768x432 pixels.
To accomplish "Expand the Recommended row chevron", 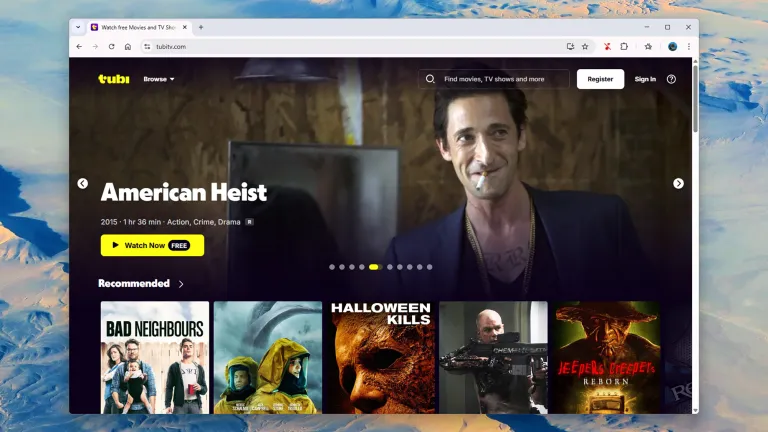I will coord(181,284).
